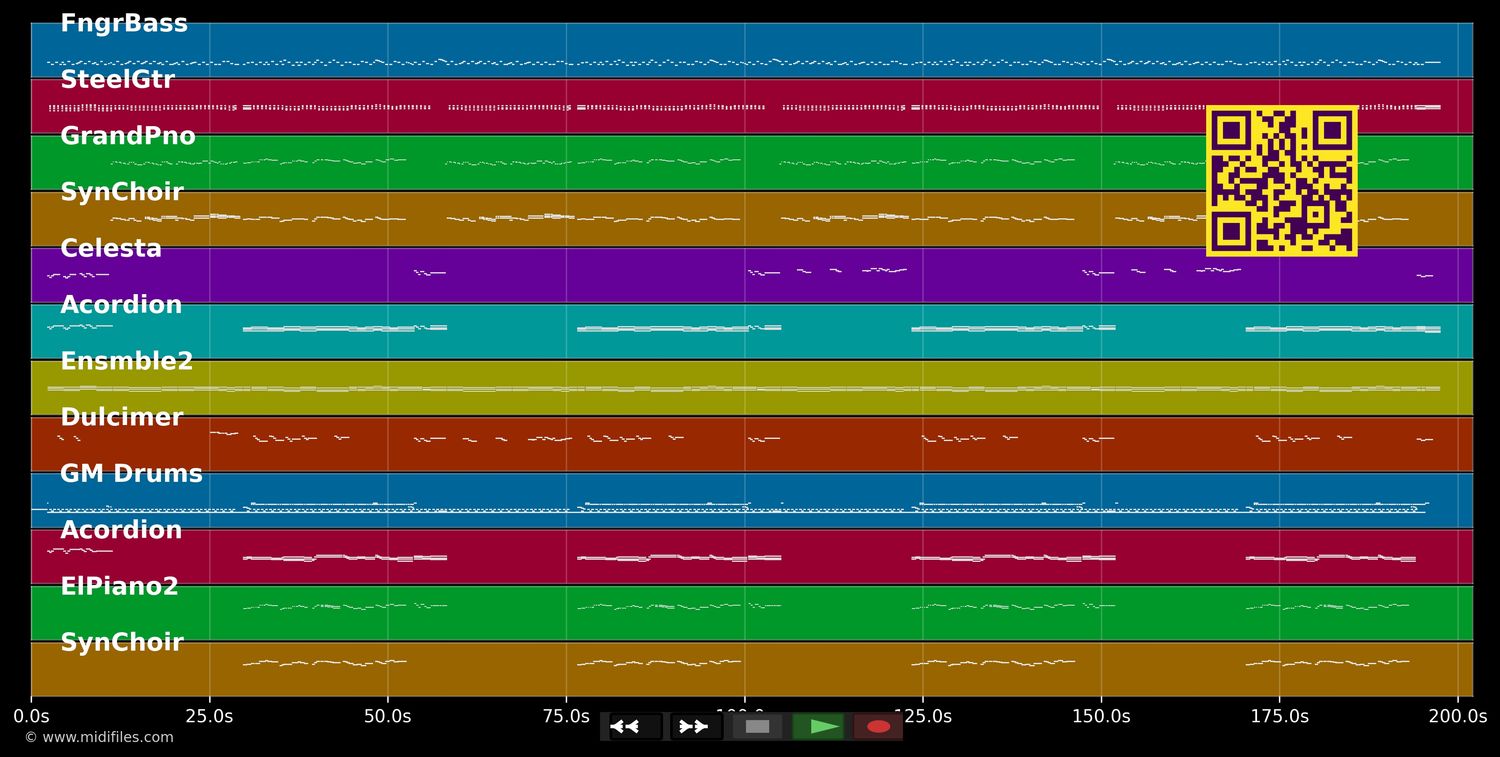Mute the Celesta track
1500x757 pixels.
110,247
